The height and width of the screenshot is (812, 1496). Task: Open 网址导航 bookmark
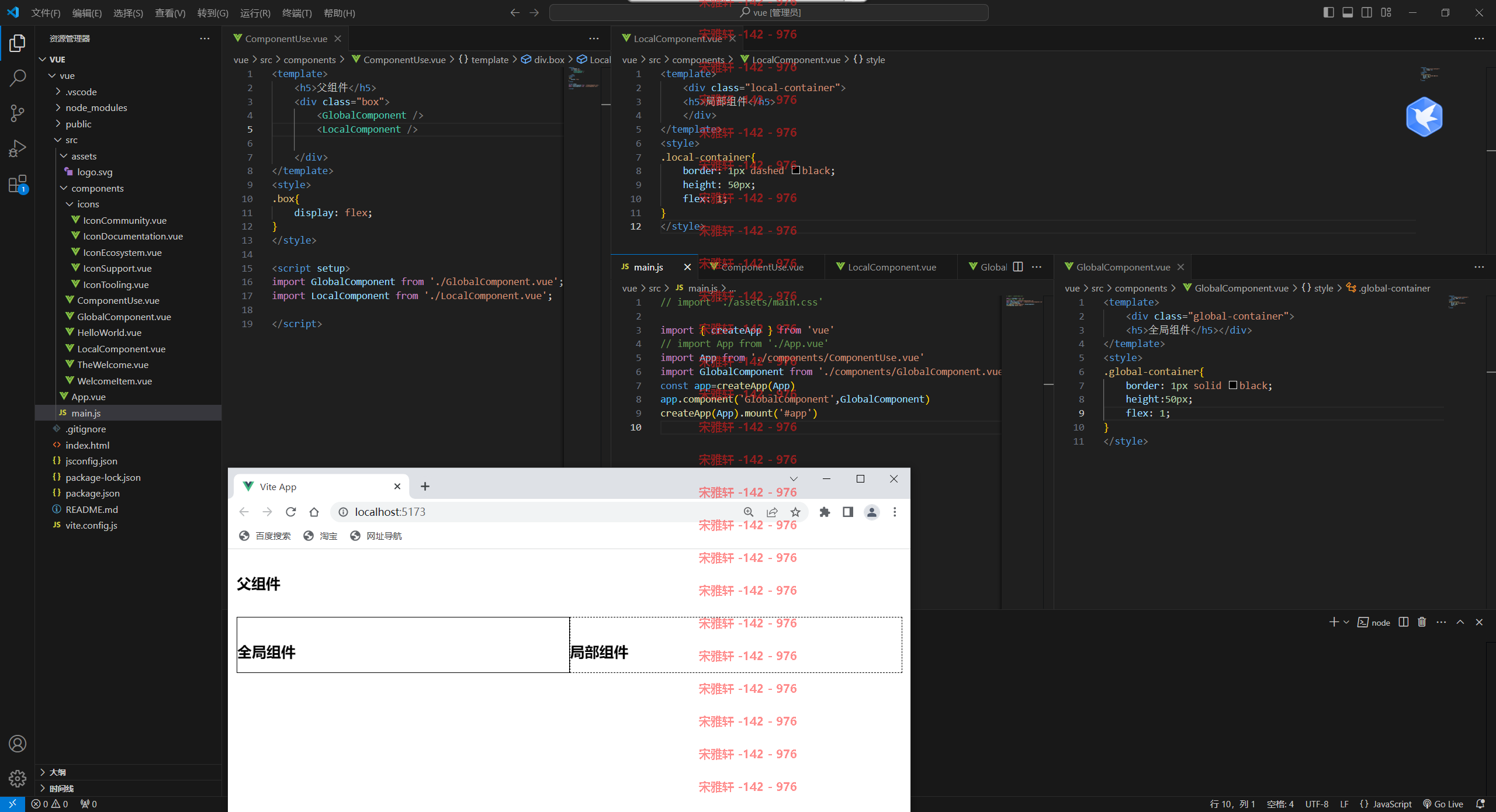point(376,536)
